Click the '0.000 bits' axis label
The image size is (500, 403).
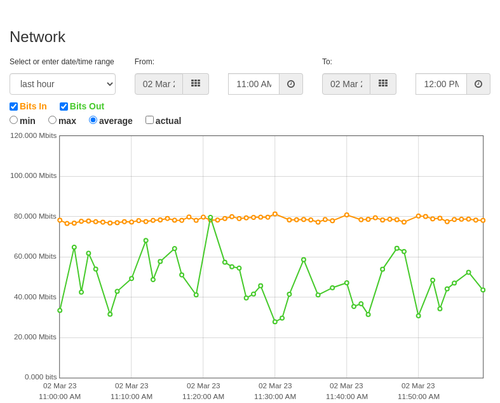[x=41, y=377]
